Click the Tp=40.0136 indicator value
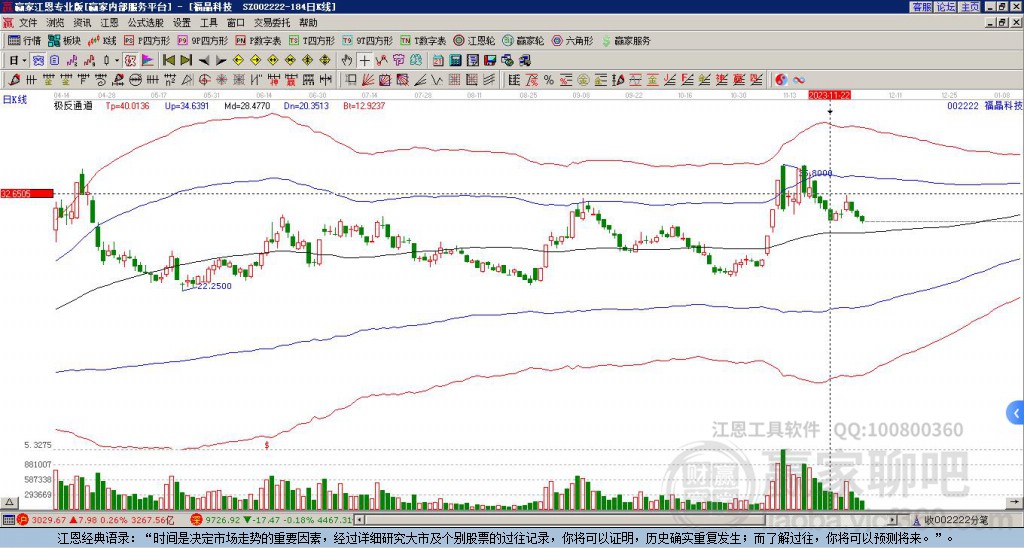 pos(127,105)
